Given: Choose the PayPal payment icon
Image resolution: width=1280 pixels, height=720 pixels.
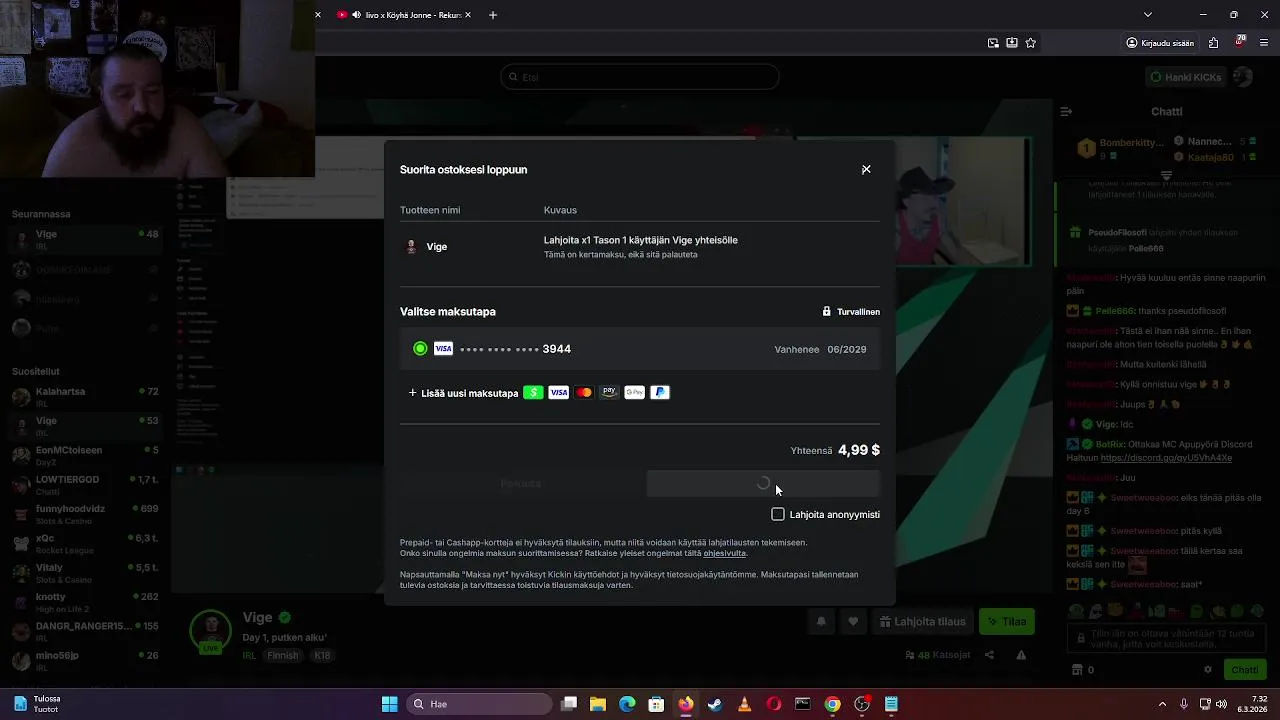Looking at the screenshot, I should 660,393.
